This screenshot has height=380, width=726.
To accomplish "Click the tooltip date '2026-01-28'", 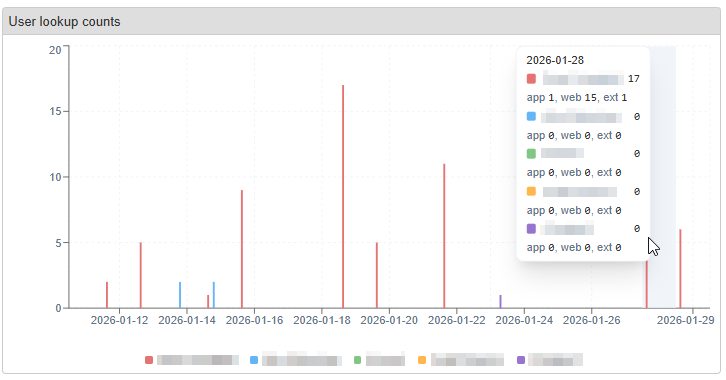I will click(x=555, y=60).
